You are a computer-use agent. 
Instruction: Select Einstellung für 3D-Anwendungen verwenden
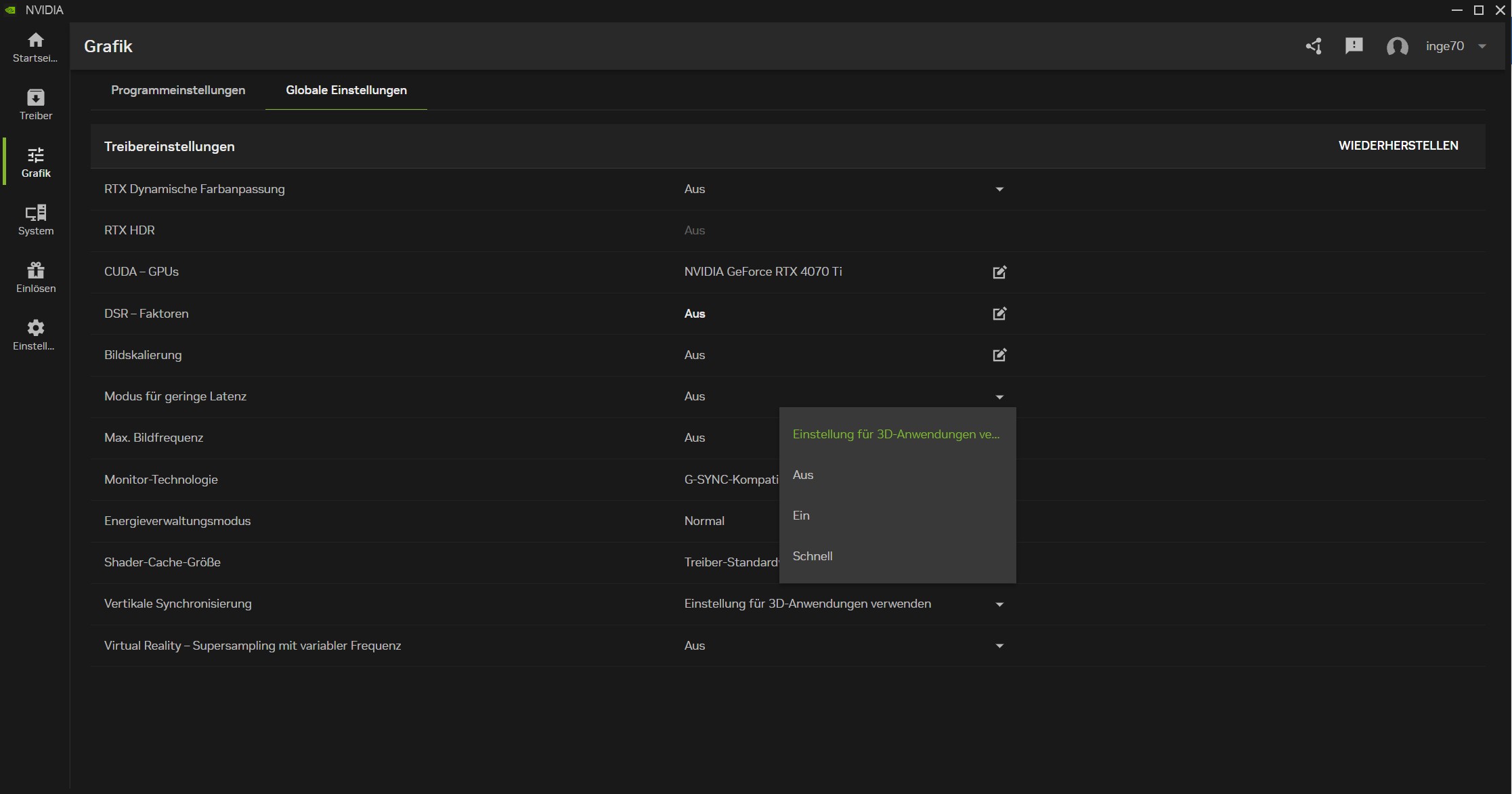896,434
